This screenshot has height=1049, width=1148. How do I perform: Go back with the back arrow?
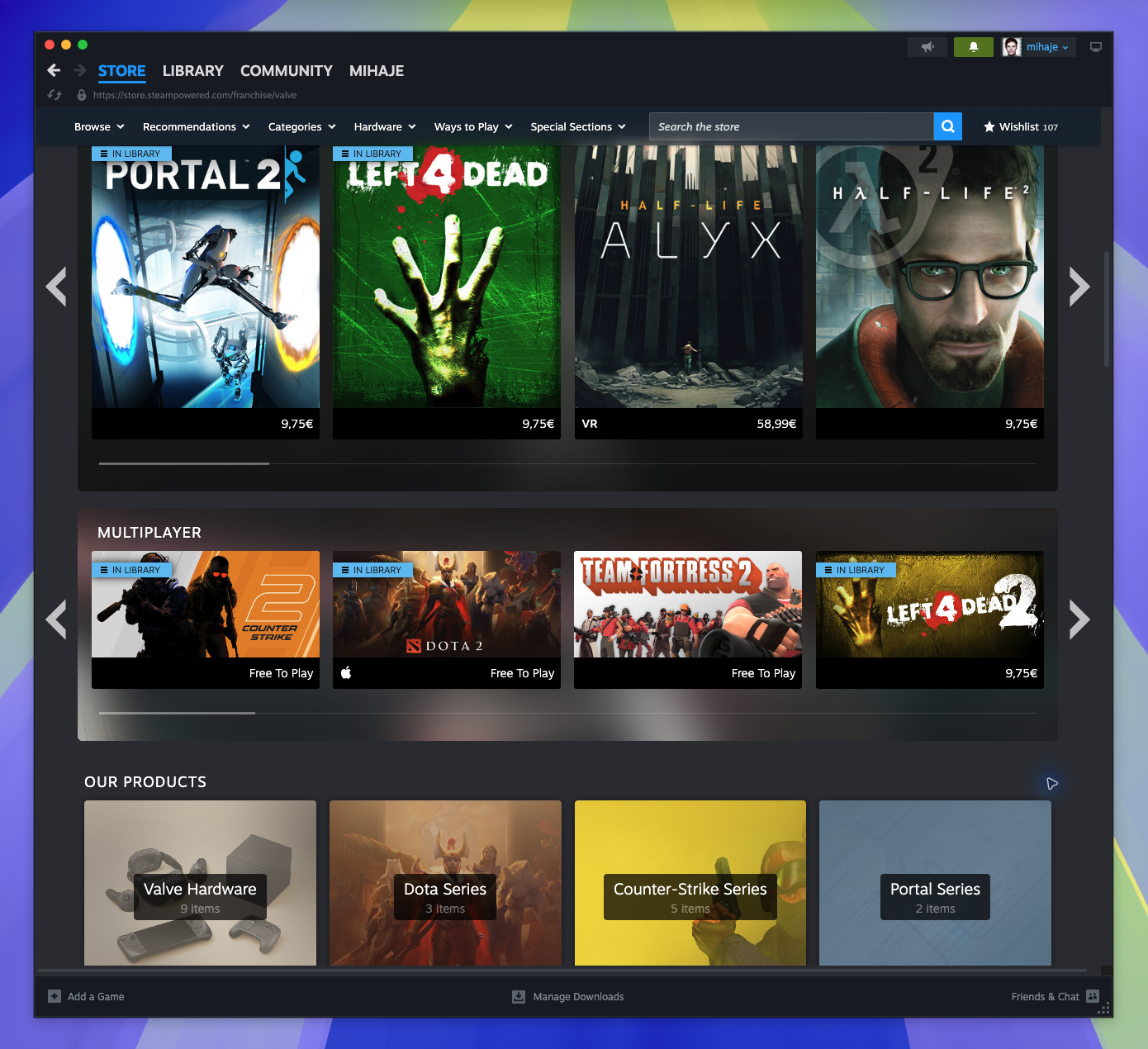point(55,71)
